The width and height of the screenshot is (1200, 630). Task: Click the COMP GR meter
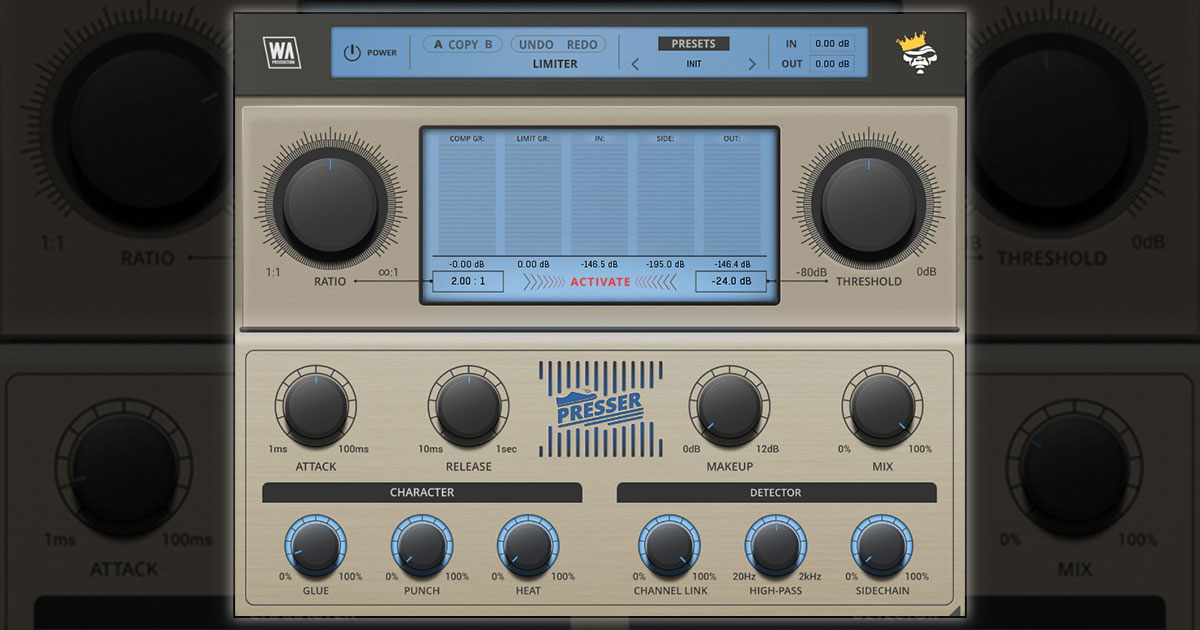pyautogui.click(x=467, y=195)
